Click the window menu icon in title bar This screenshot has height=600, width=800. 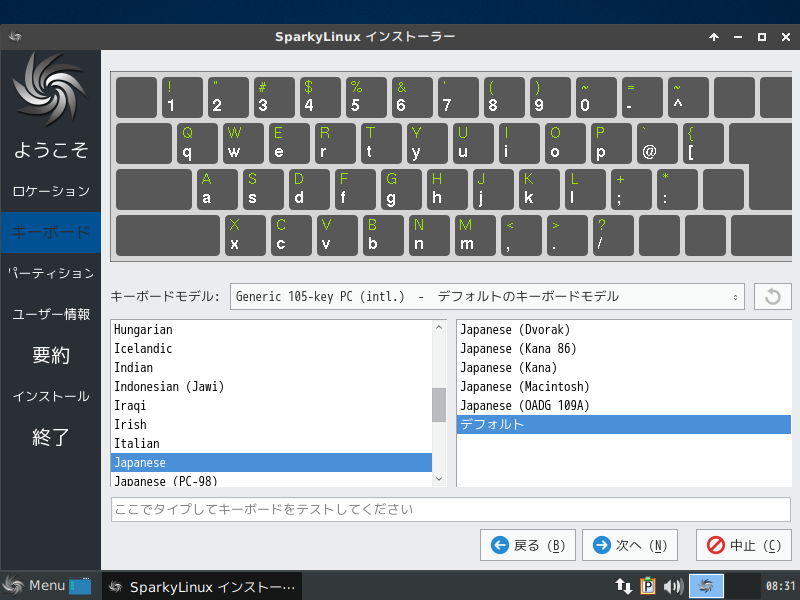(x=15, y=37)
